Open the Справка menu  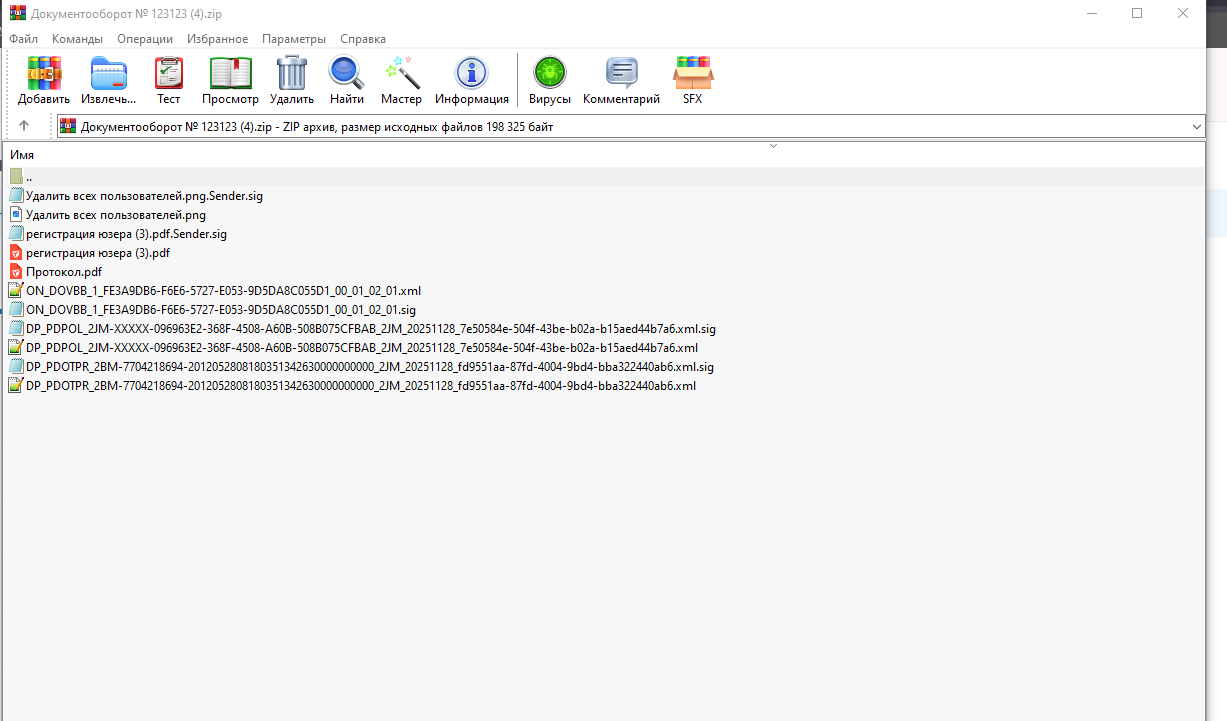(363, 39)
